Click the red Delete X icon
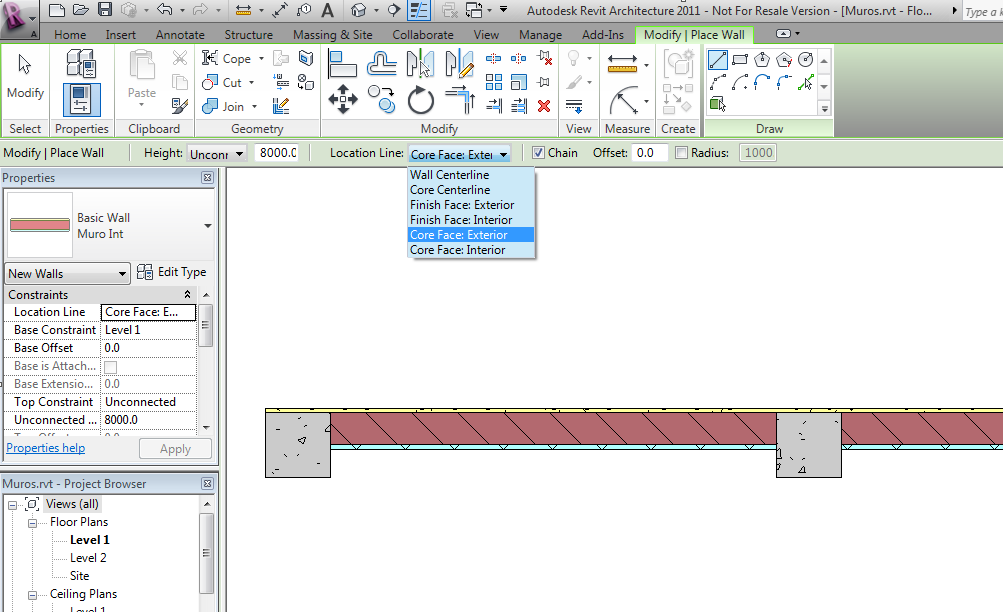Image resolution: width=1003 pixels, height=612 pixels. pos(544,106)
